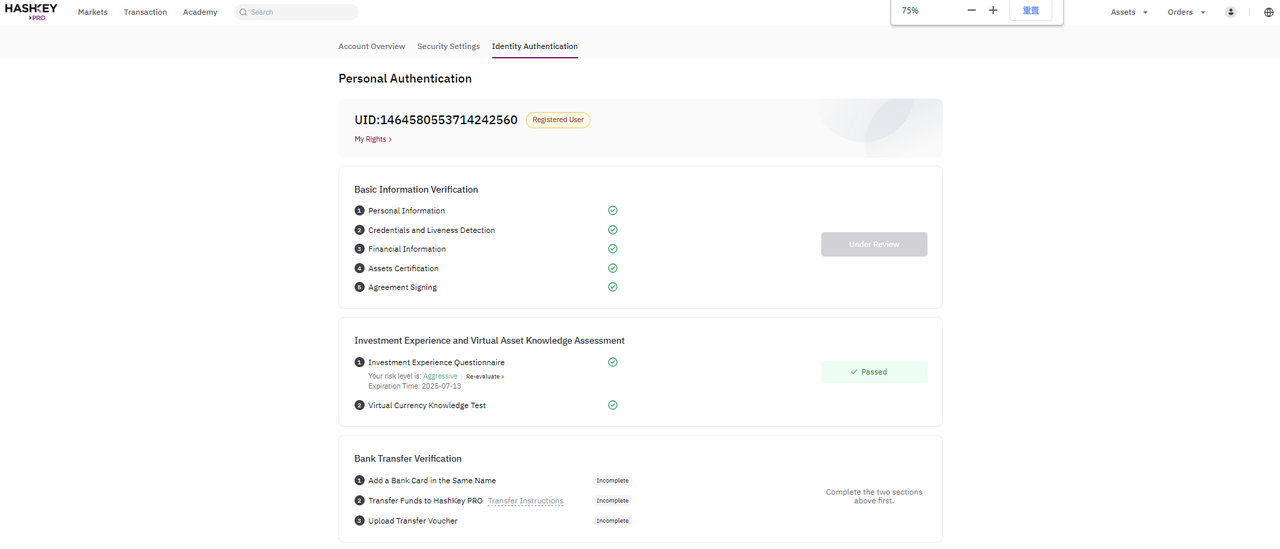Screen dimensions: 1280x549
Task: Click Credentials and Liveness Detection step
Action: pos(431,230)
